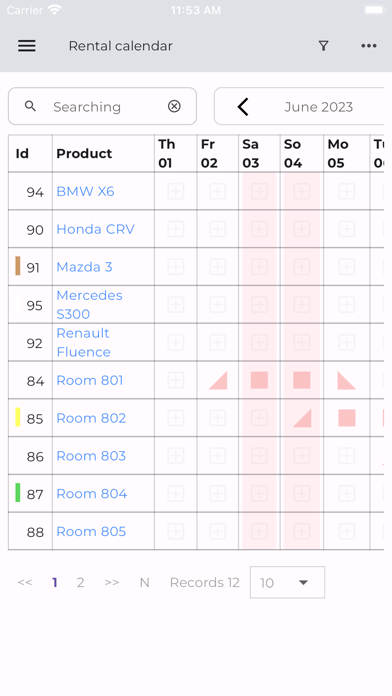Add booking for BMW X6 on Thursday 01
This screenshot has height=696, width=392.
(176, 191)
